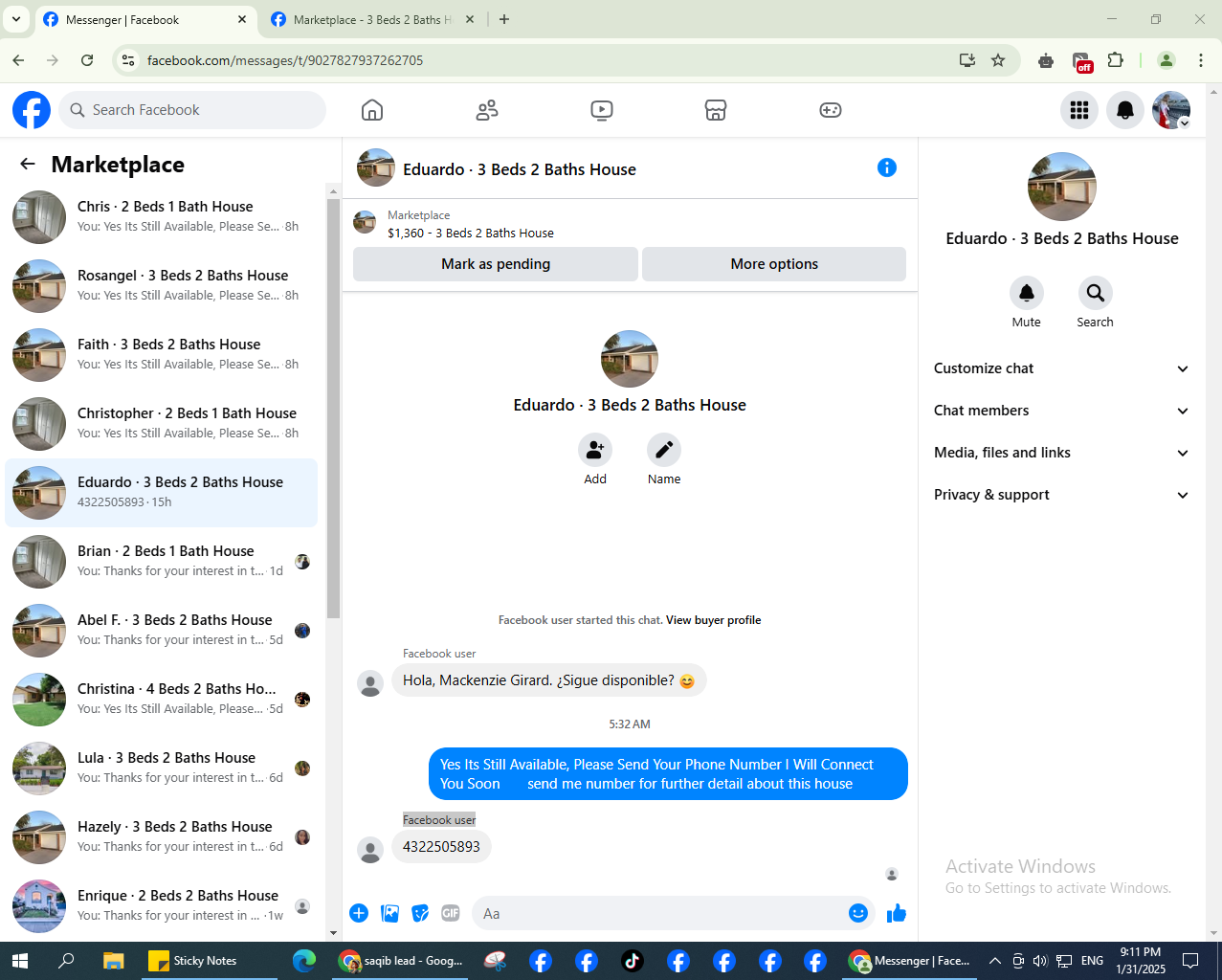Open the Notifications bell icon
Image resolution: width=1222 pixels, height=980 pixels.
pyautogui.click(x=1125, y=110)
